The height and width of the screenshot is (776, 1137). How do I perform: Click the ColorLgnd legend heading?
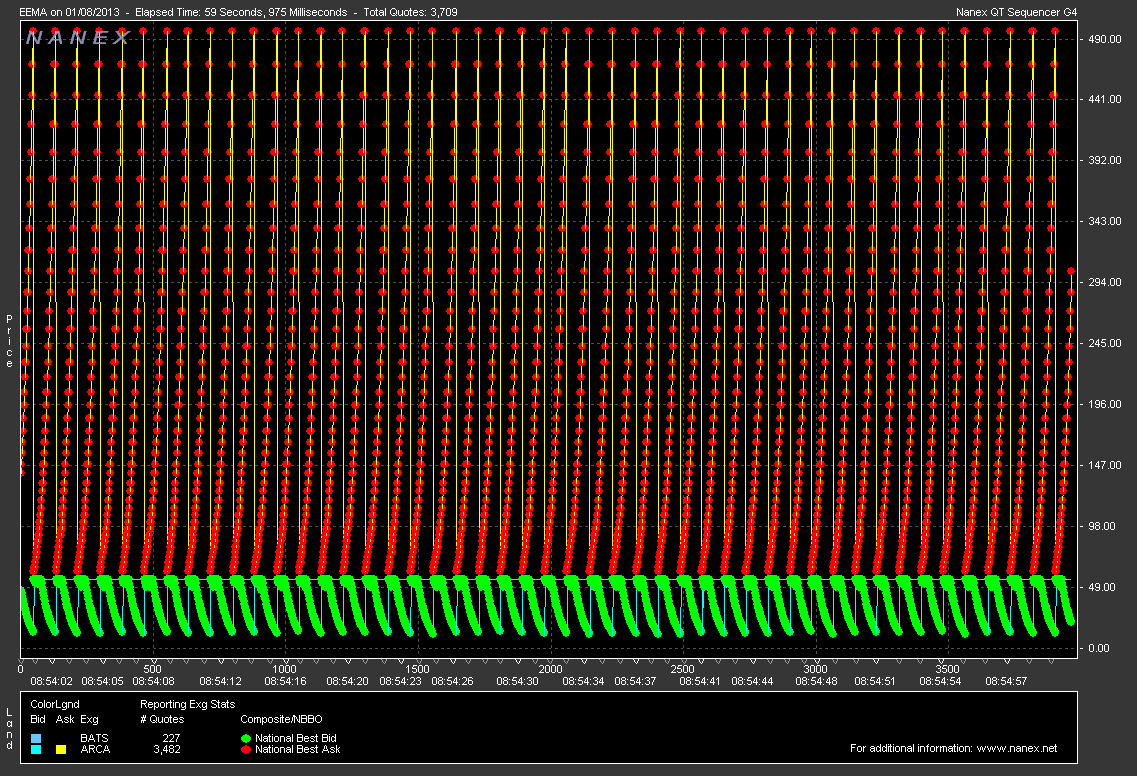click(55, 704)
